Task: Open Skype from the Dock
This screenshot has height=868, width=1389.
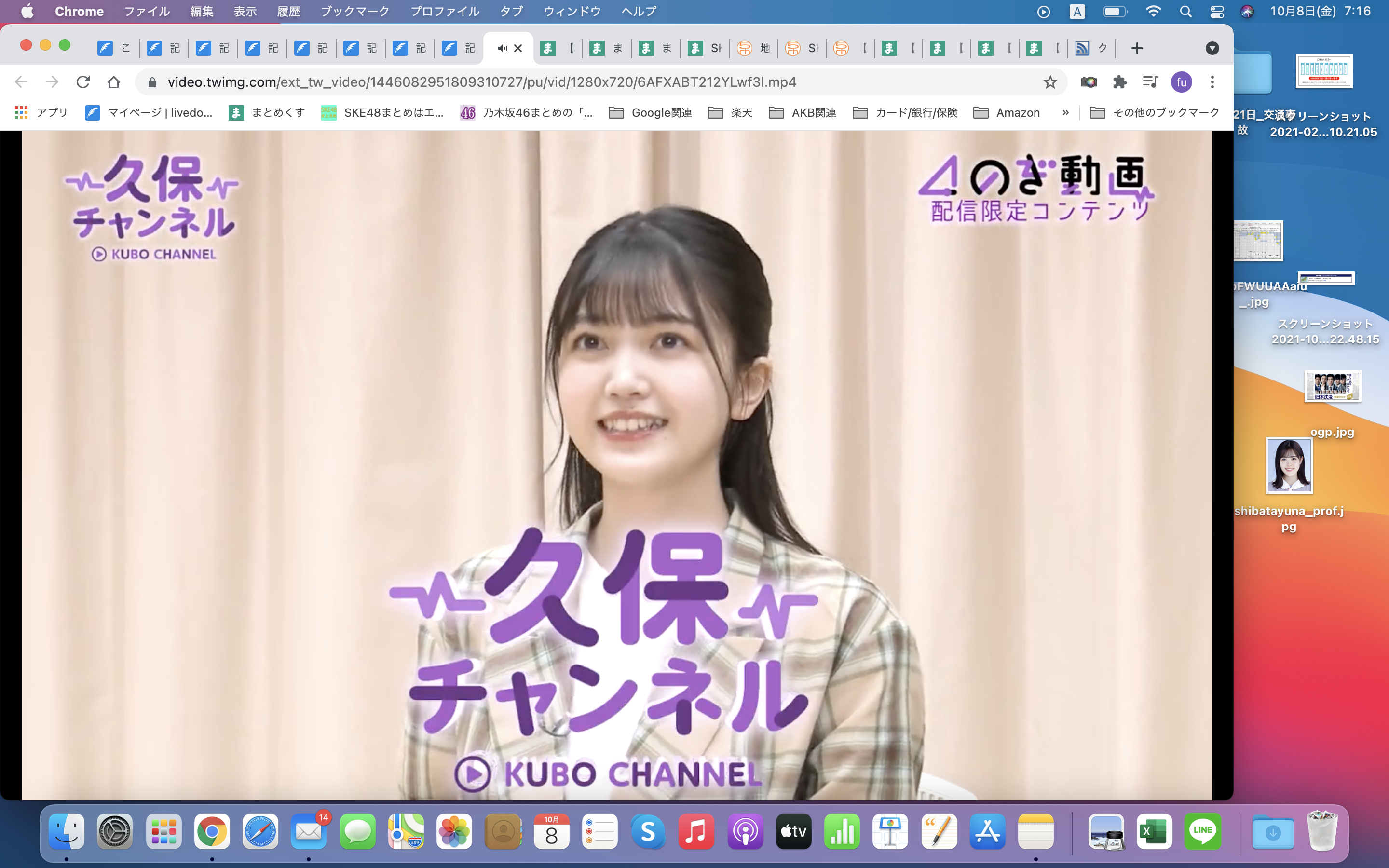Action: point(647,831)
